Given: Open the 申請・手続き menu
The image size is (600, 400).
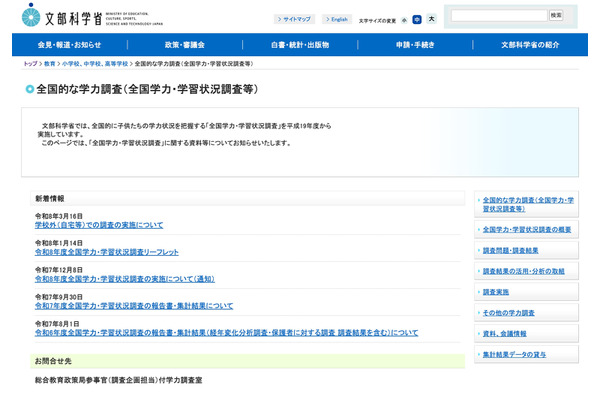Looking at the screenshot, I should click(415, 45).
